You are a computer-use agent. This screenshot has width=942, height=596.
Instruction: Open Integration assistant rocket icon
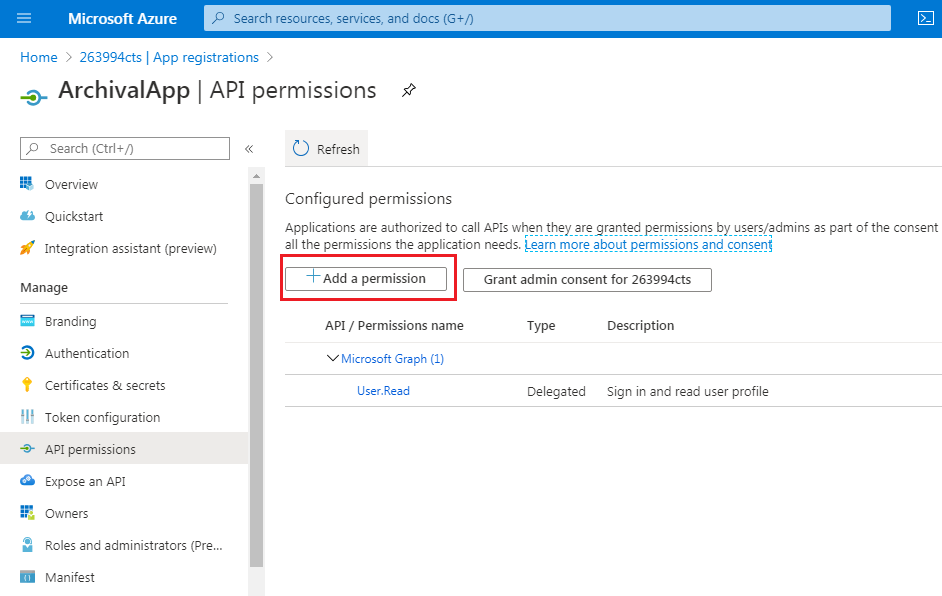point(28,248)
